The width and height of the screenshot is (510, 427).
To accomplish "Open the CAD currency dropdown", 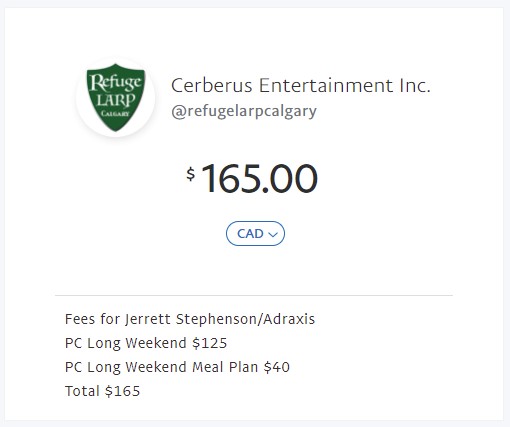I will (x=255, y=233).
